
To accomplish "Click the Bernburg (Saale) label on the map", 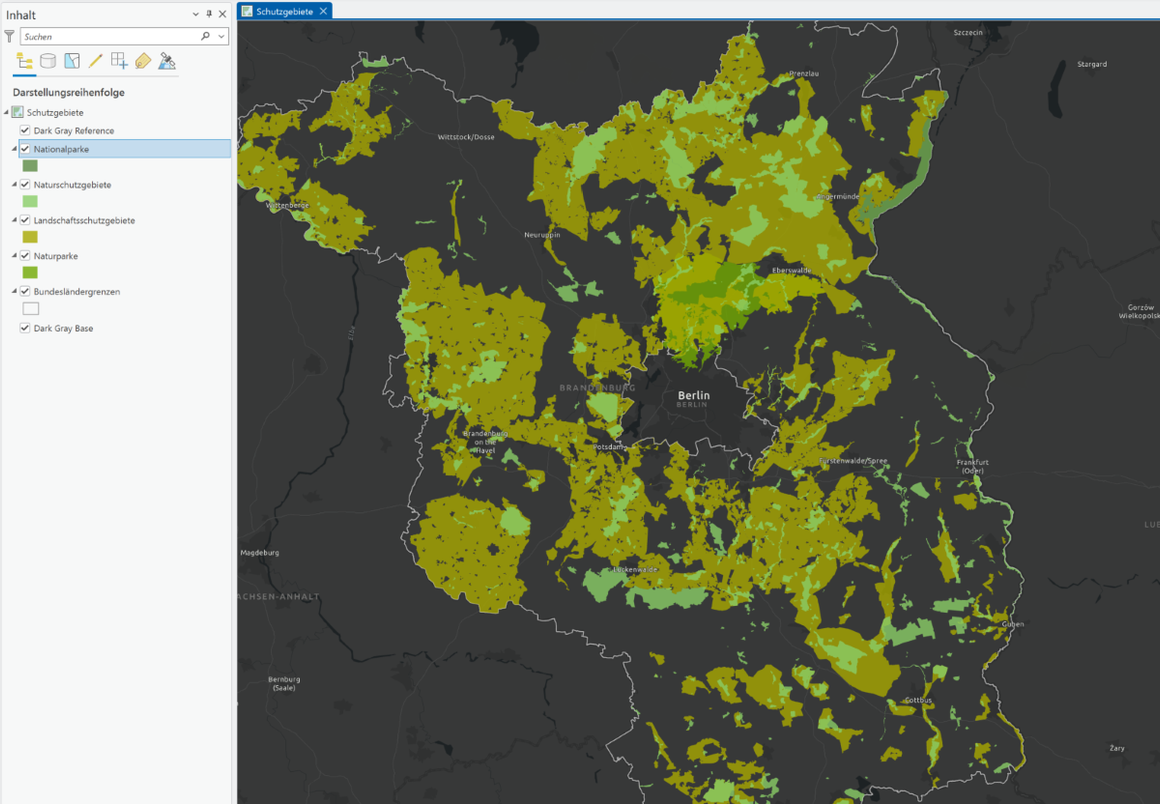I will [284, 683].
